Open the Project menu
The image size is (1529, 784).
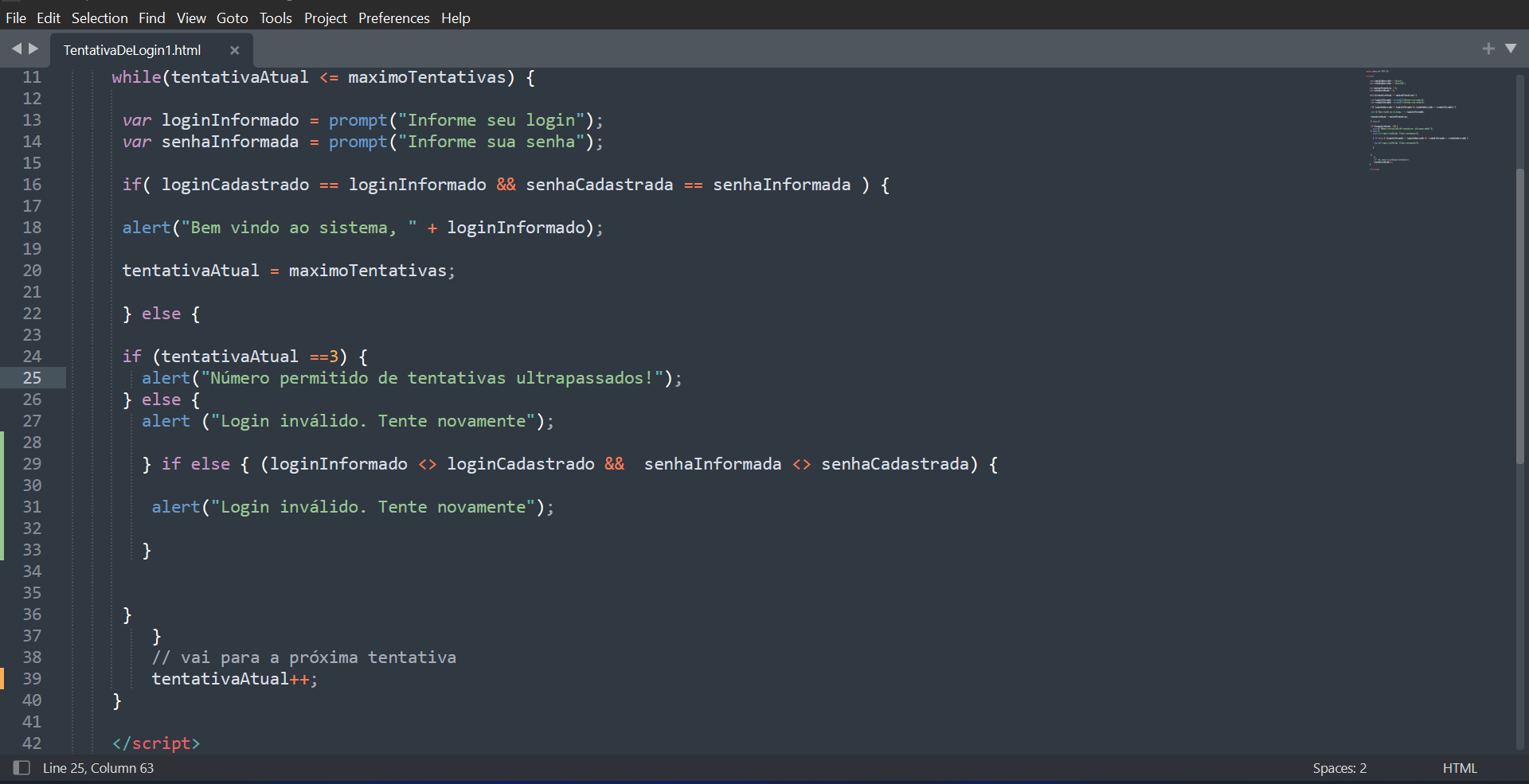[x=326, y=18]
